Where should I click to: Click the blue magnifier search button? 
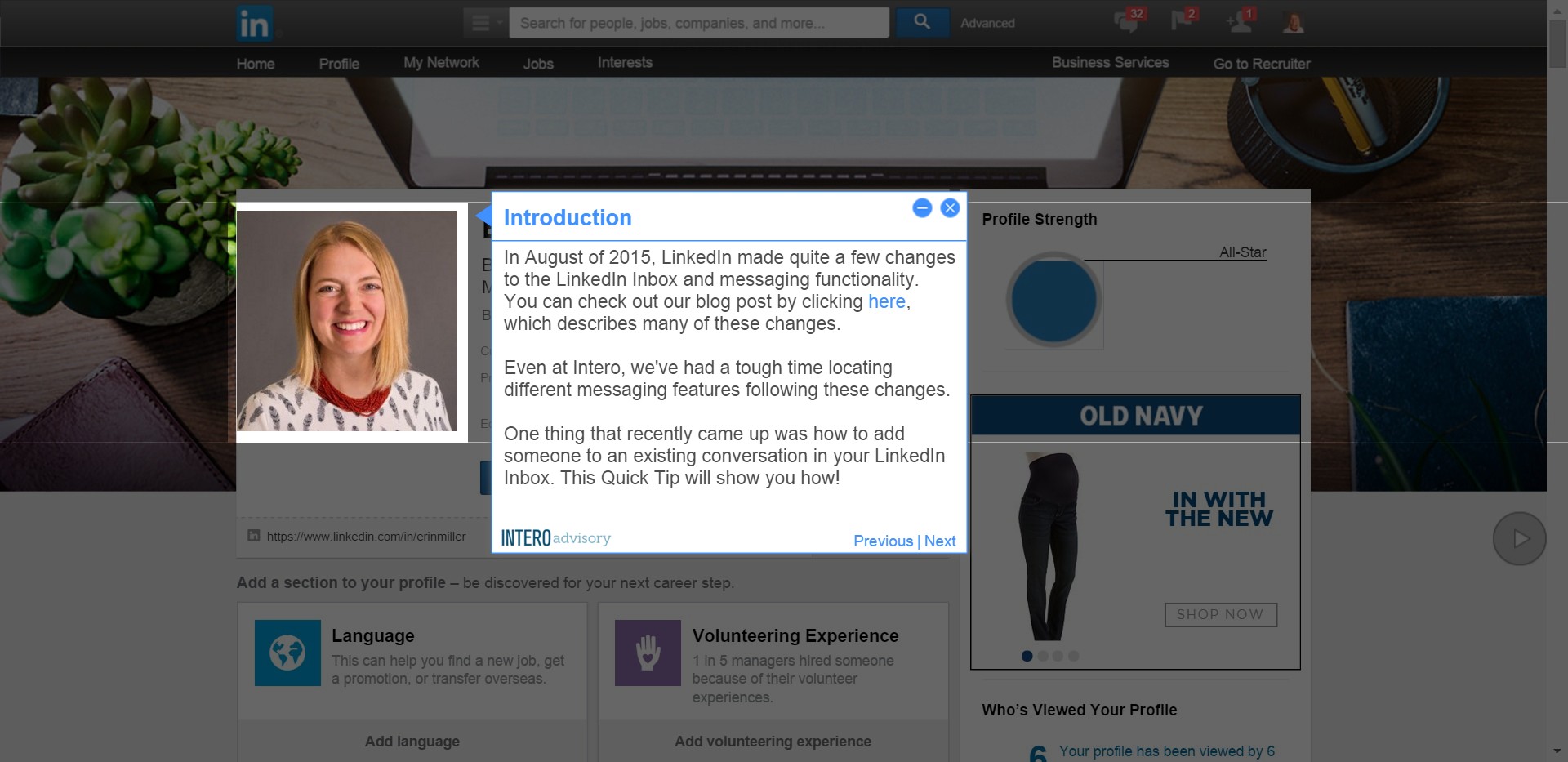pyautogui.click(x=922, y=22)
